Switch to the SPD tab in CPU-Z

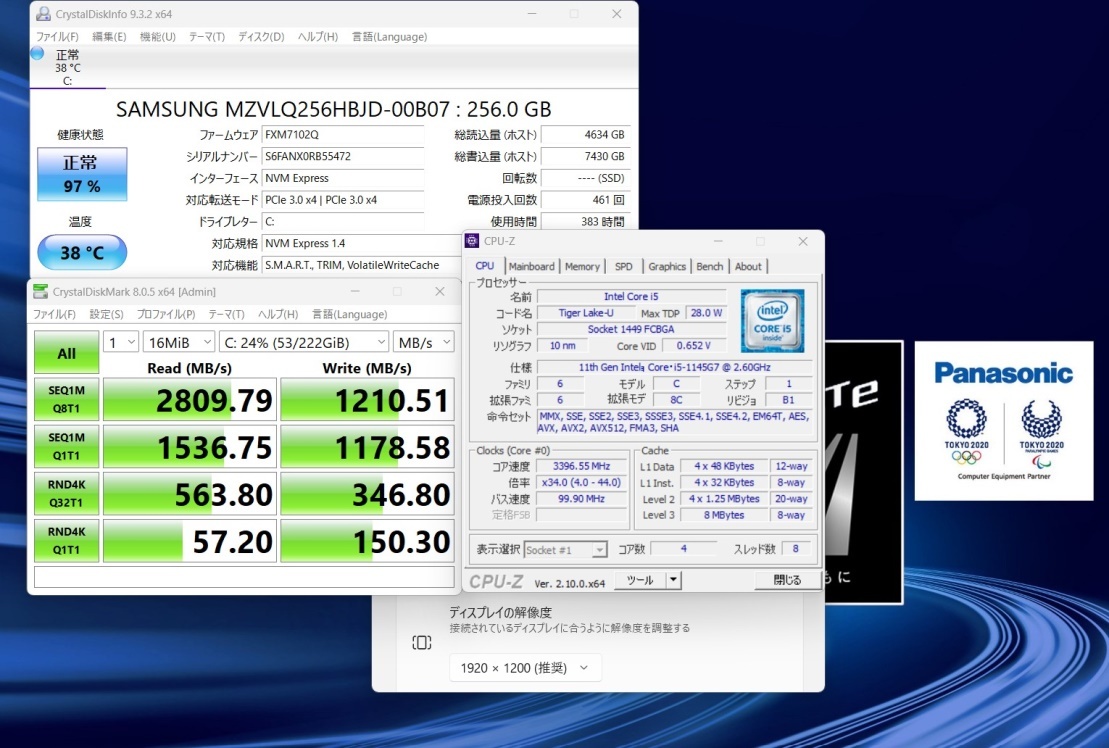tap(624, 267)
